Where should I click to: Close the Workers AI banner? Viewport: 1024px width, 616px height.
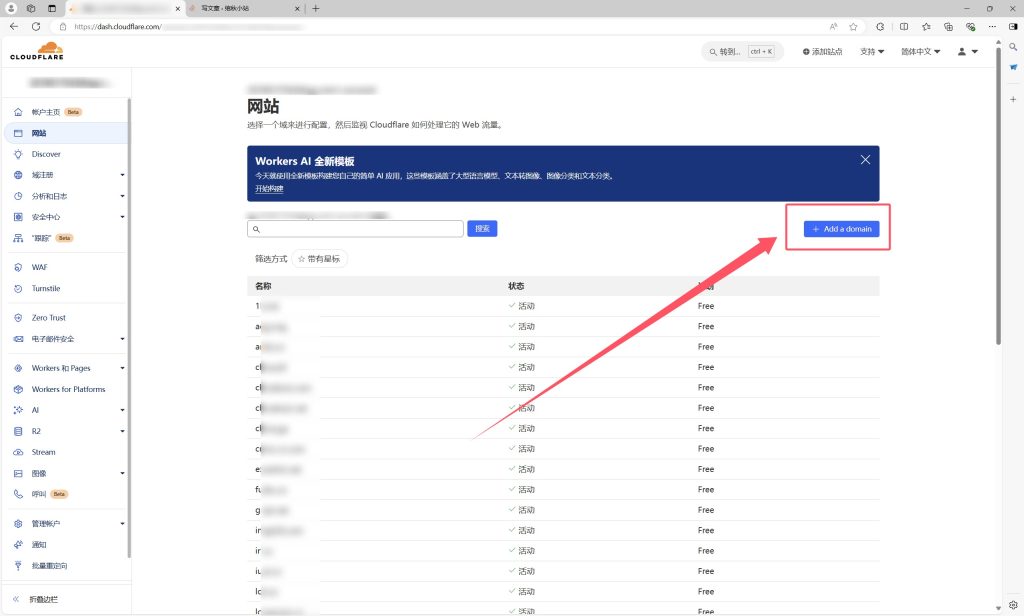(865, 160)
